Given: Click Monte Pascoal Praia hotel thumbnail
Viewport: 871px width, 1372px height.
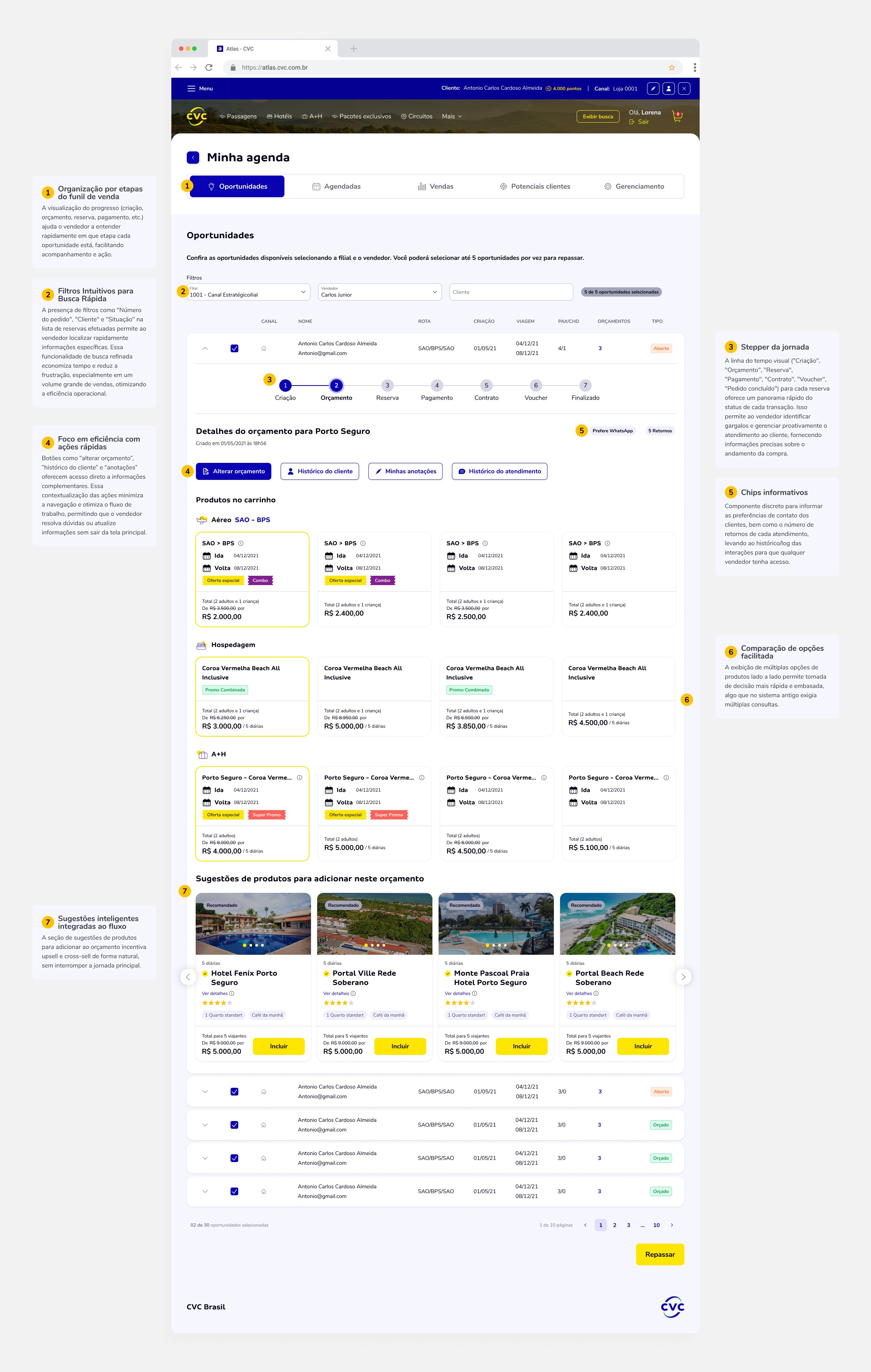Looking at the screenshot, I should [496, 923].
